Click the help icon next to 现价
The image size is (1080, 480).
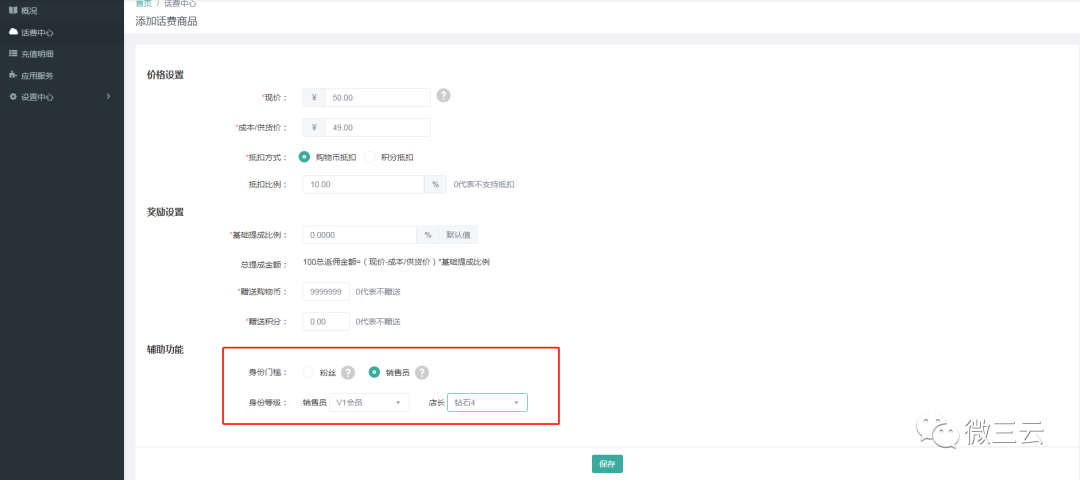coord(444,96)
